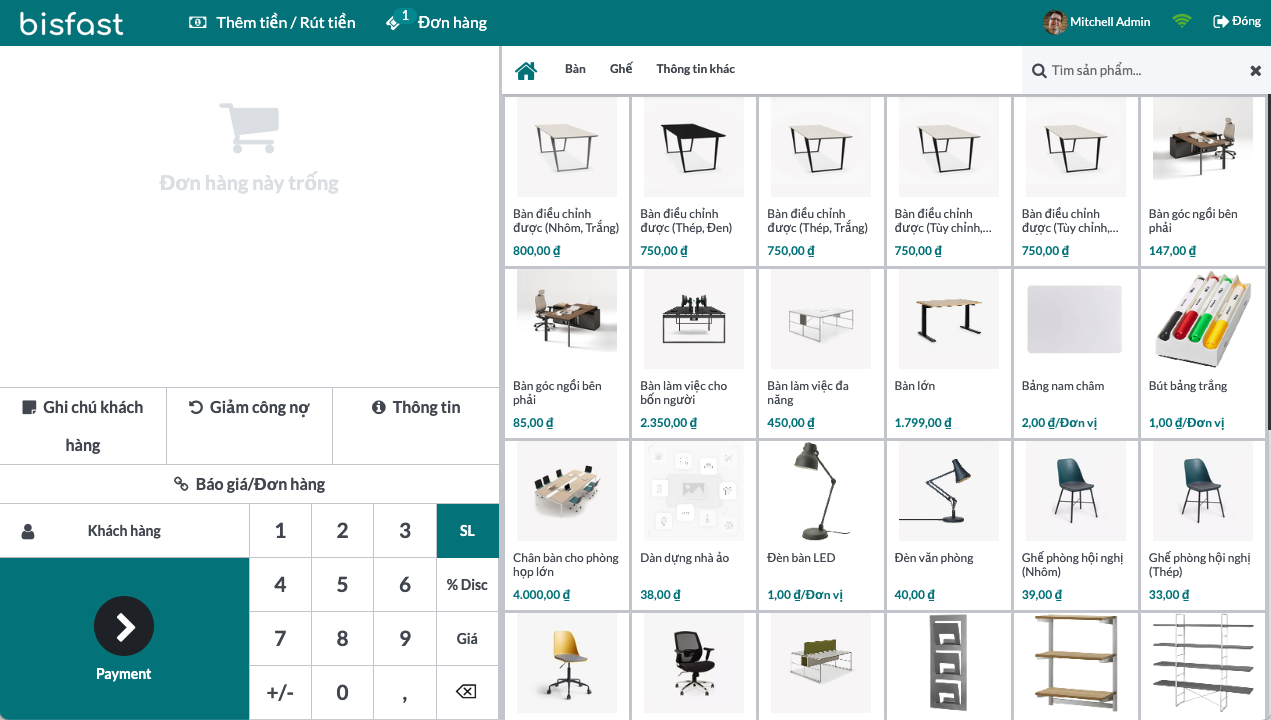
Task: Open Thêm tiền / Rút tiền
Action: pyautogui.click(x=272, y=22)
